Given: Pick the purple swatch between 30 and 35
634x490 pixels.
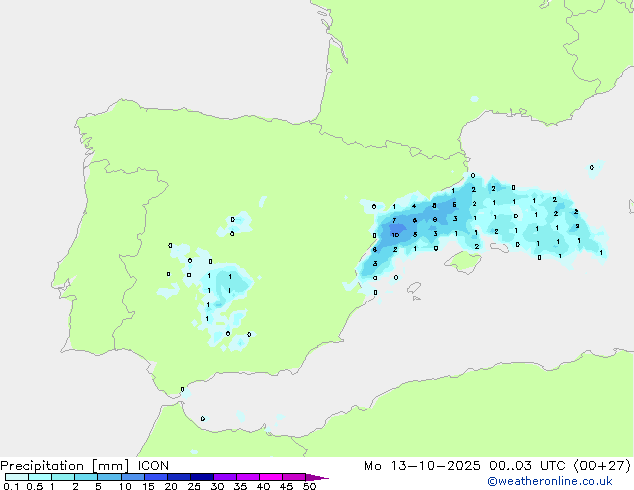Looking at the screenshot, I should [x=224, y=477].
